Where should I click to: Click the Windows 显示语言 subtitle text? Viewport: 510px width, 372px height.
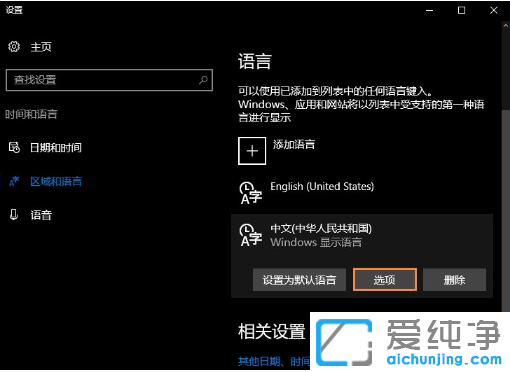[x=316, y=242]
